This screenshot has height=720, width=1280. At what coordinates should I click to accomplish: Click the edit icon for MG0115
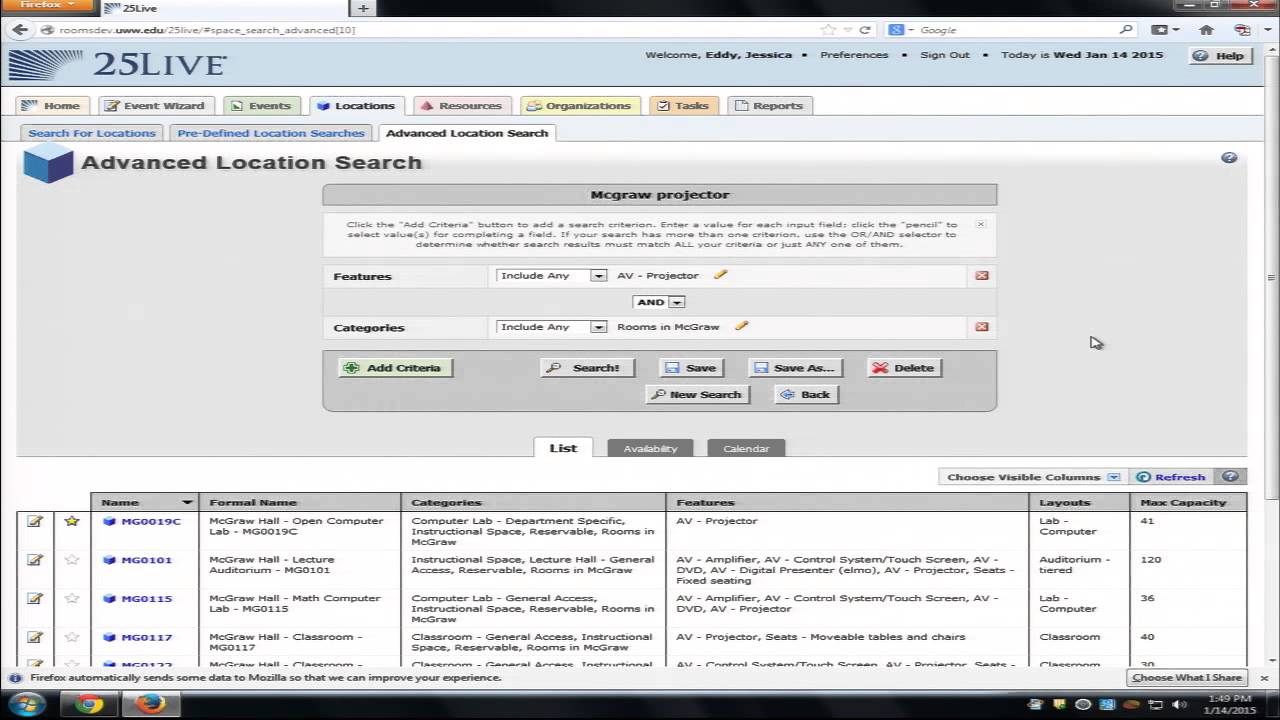(35, 599)
